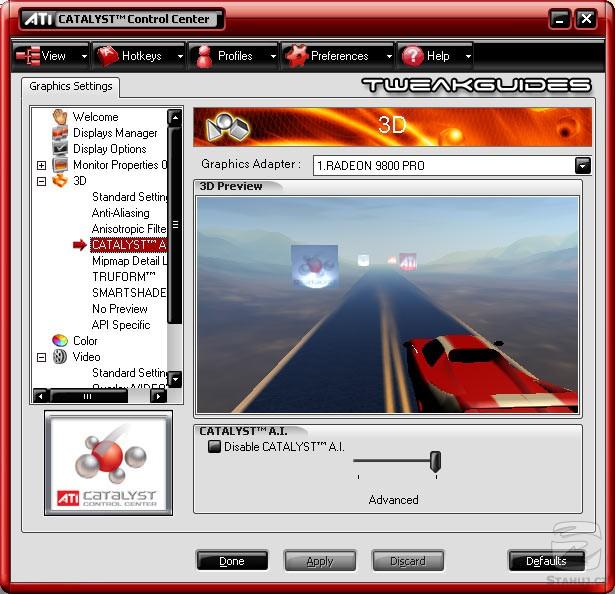615x594 pixels.
Task: Click the Hotkeys red key icon
Action: [x=107, y=56]
